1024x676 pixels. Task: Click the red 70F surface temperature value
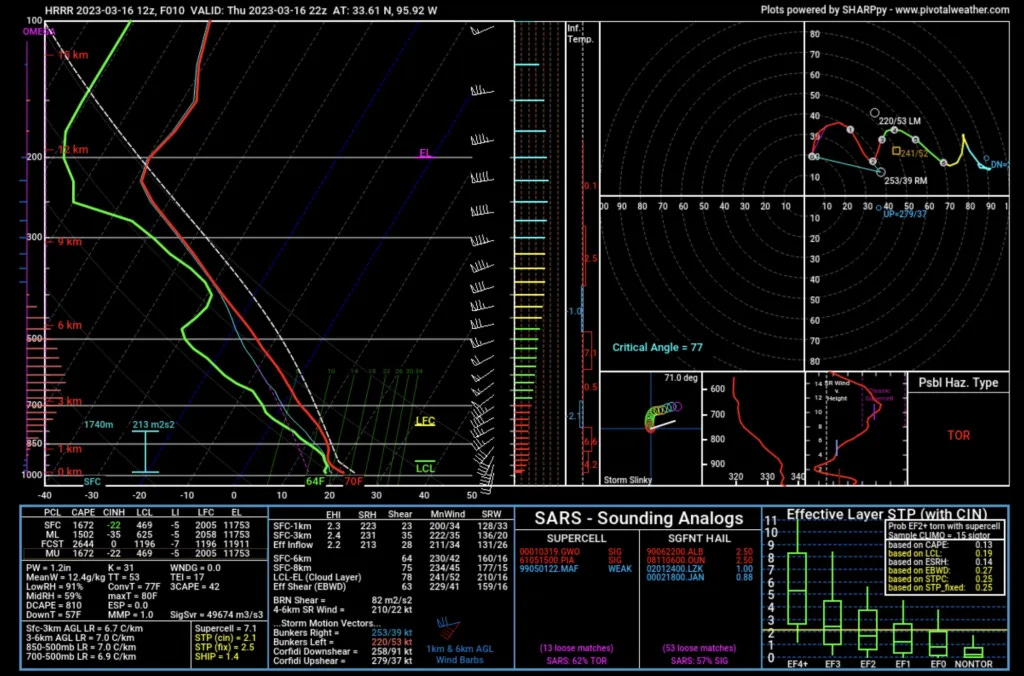(x=353, y=481)
